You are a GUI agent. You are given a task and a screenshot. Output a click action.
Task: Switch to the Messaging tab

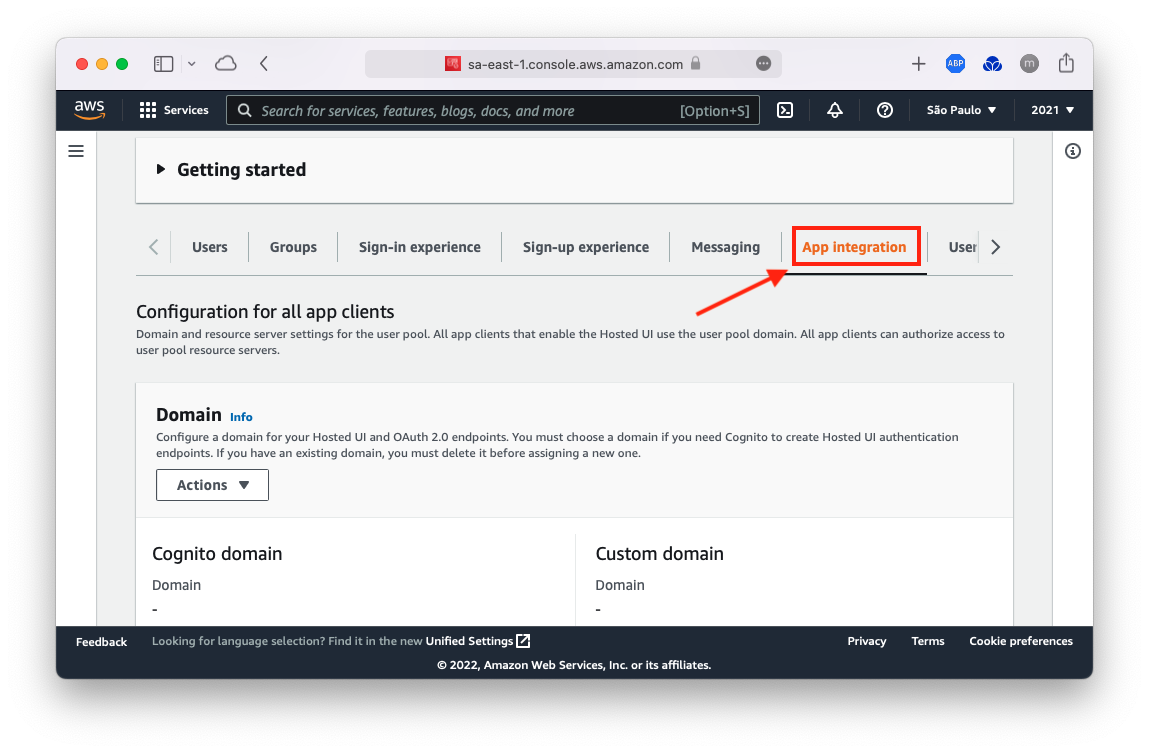click(725, 247)
